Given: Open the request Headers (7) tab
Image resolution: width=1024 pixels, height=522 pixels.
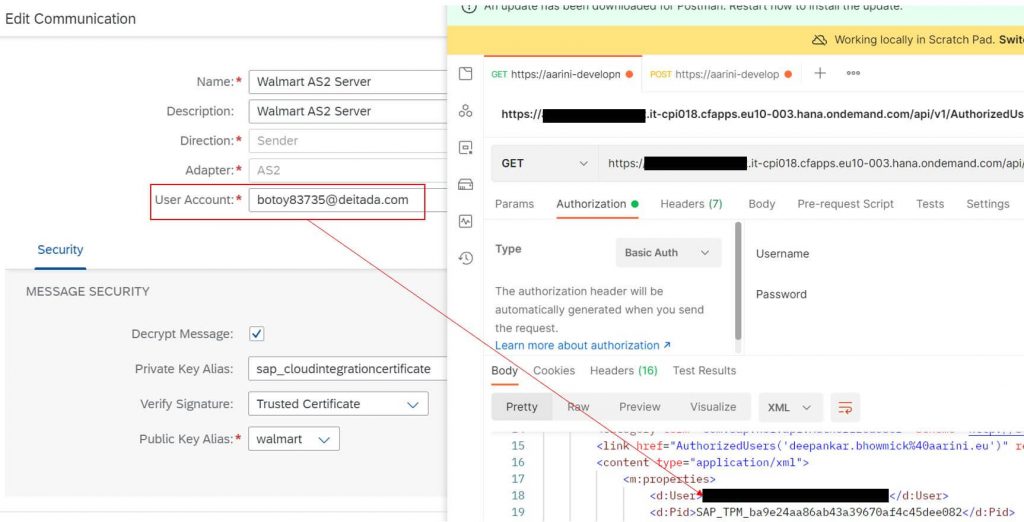Looking at the screenshot, I should [691, 204].
